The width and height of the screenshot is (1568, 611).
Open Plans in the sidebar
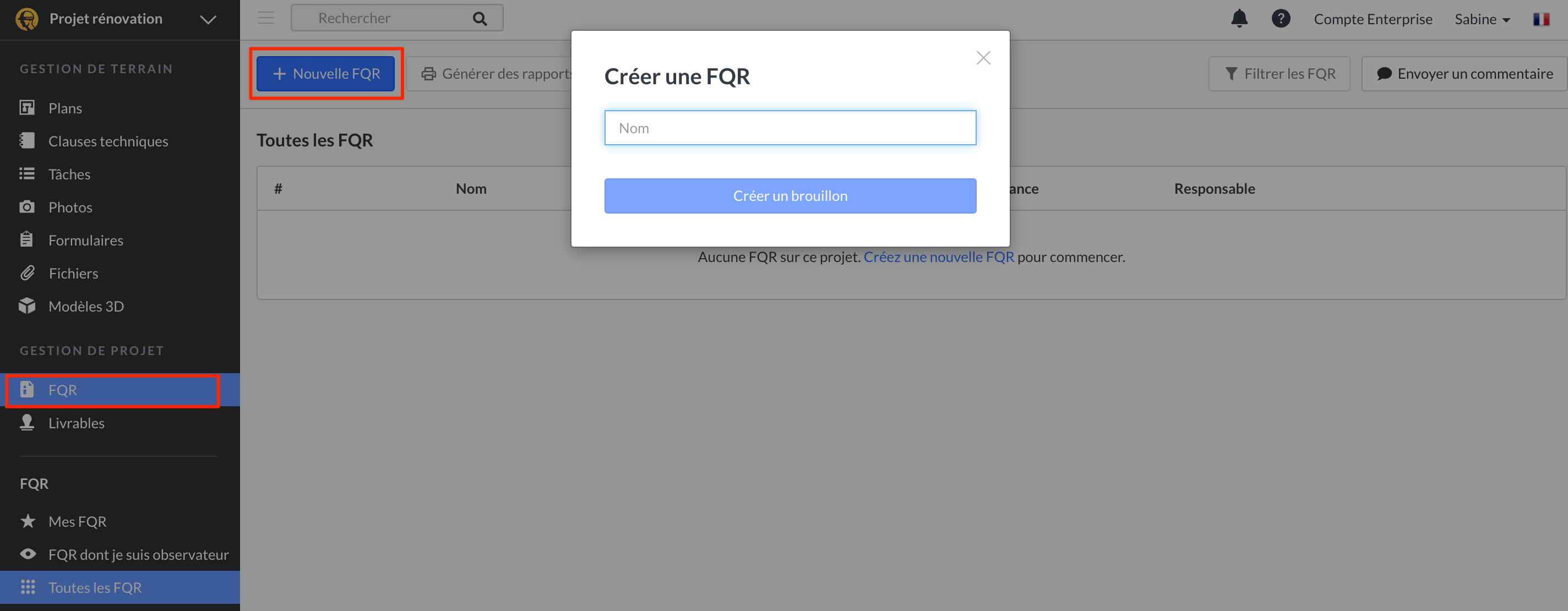[x=120, y=108]
